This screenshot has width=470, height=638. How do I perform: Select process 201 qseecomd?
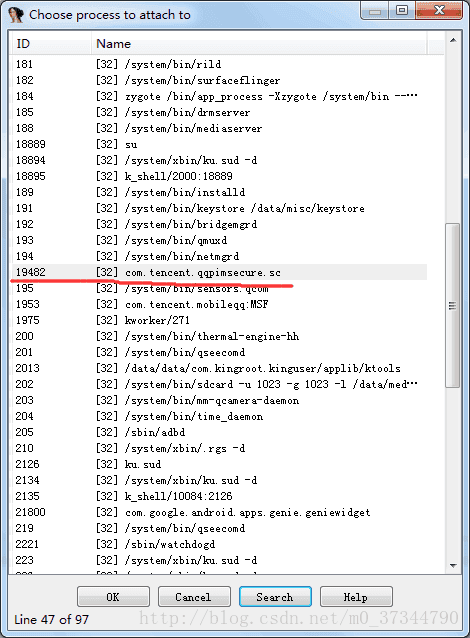219,352
